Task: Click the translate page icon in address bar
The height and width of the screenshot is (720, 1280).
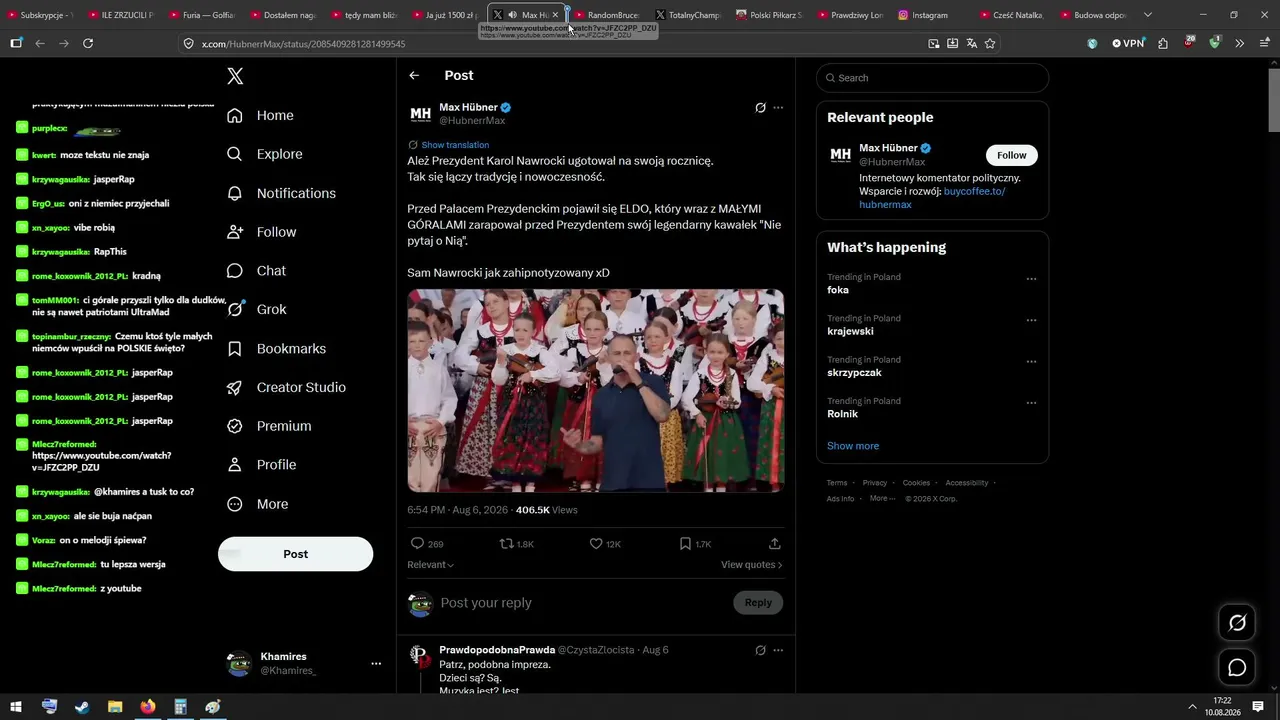Action: pyautogui.click(x=971, y=44)
